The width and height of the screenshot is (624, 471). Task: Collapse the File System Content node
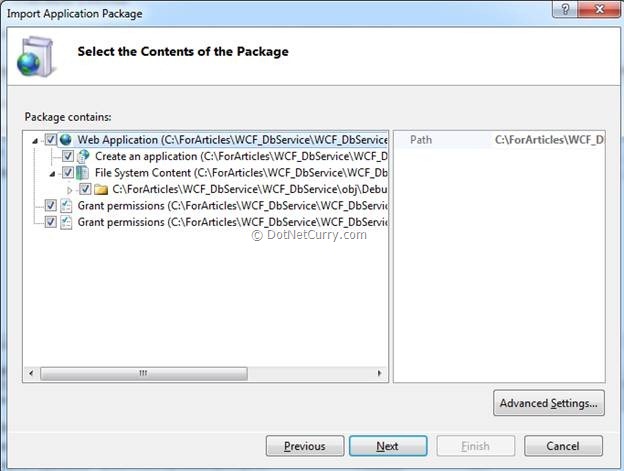pos(54,172)
